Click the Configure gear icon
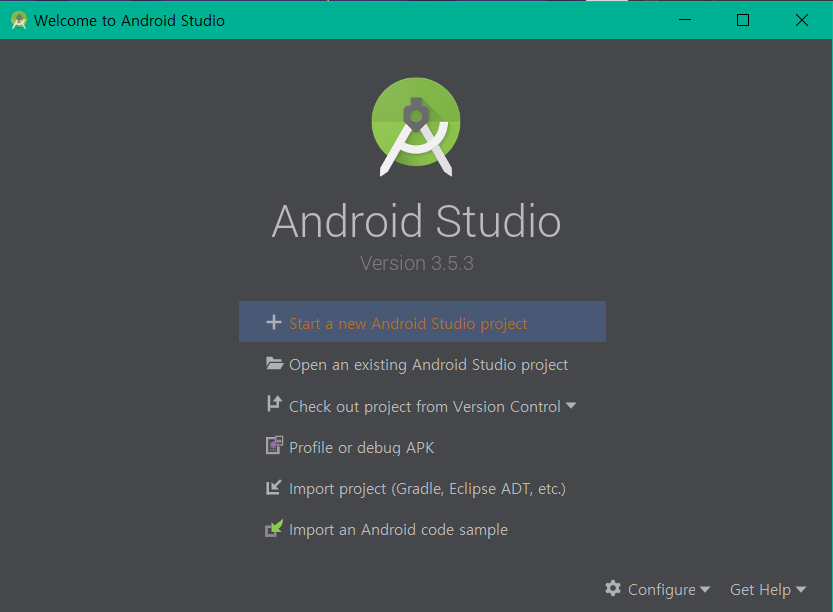 tap(613, 588)
